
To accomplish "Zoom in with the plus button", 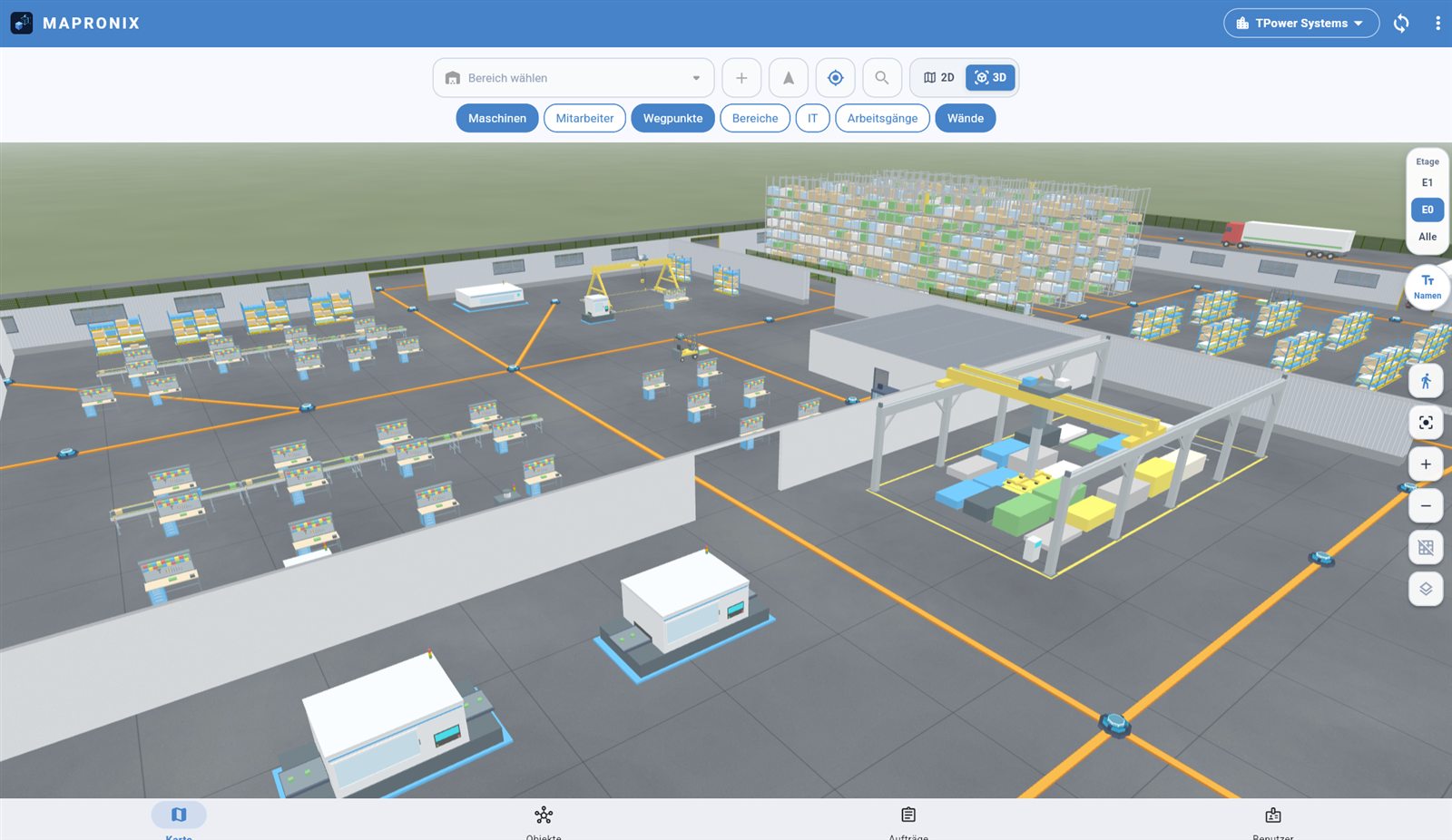I will (x=1426, y=464).
